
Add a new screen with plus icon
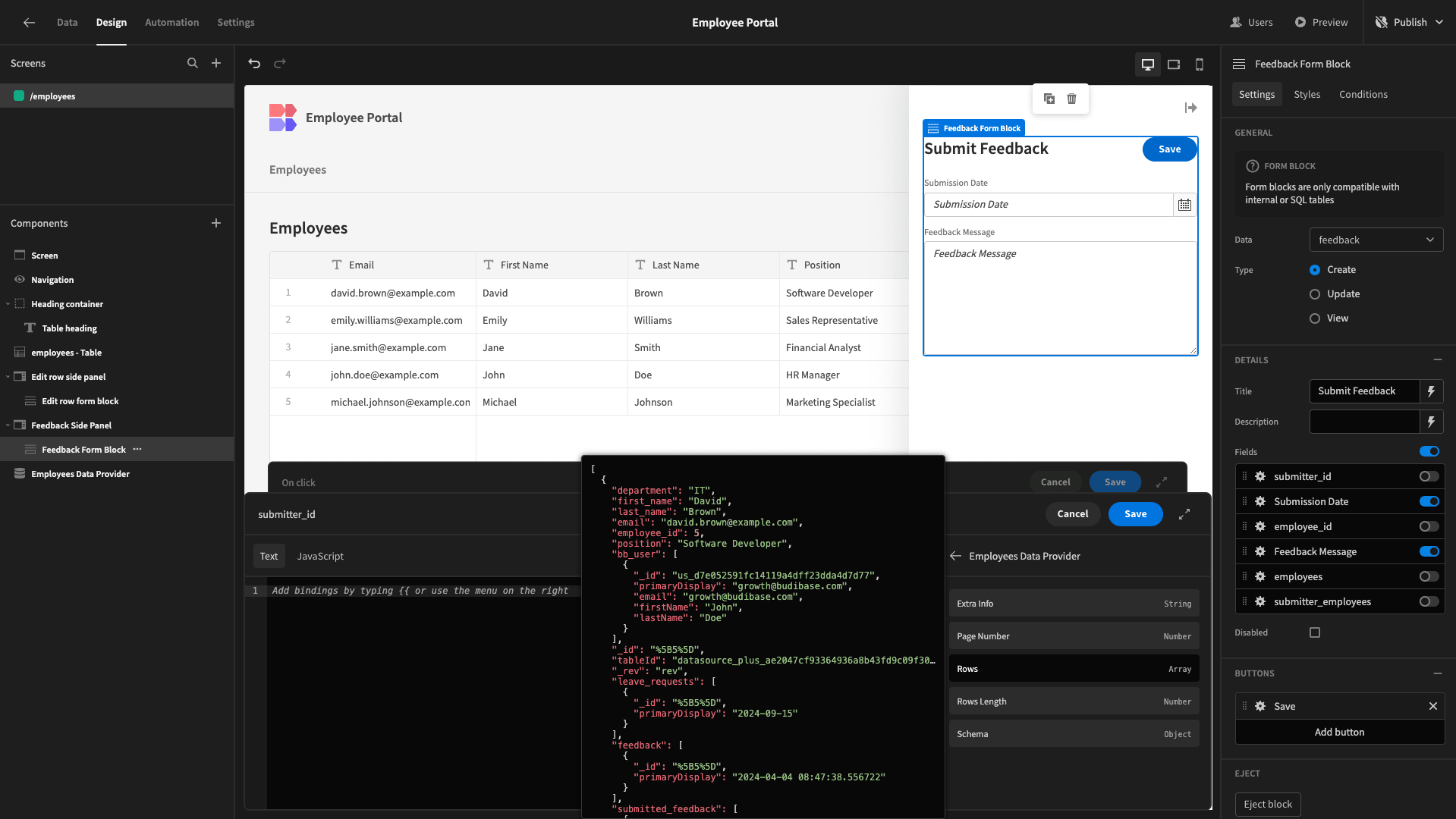tap(216, 64)
